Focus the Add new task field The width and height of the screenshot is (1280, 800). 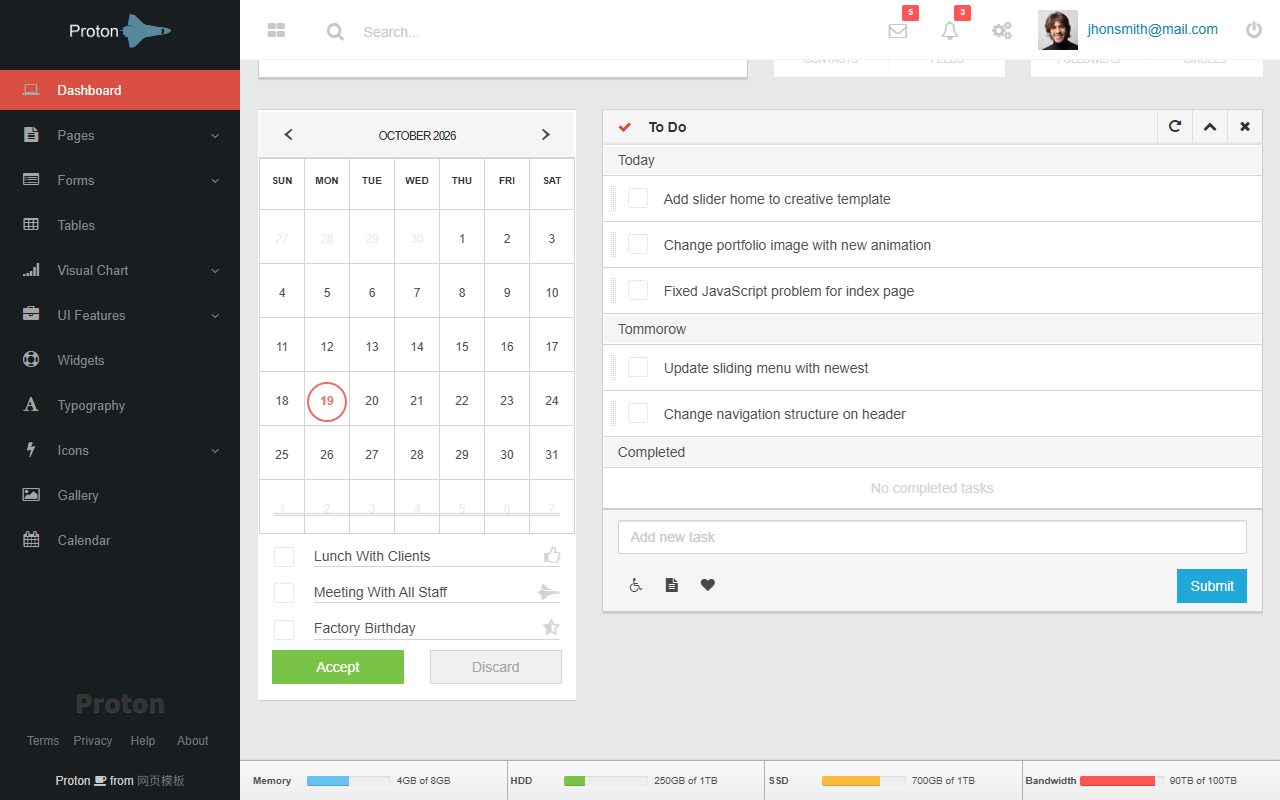pos(932,537)
